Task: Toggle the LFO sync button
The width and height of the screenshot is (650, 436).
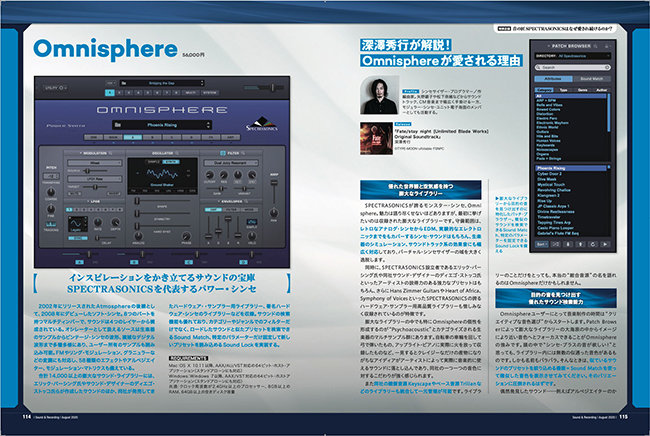Action: tap(78, 238)
